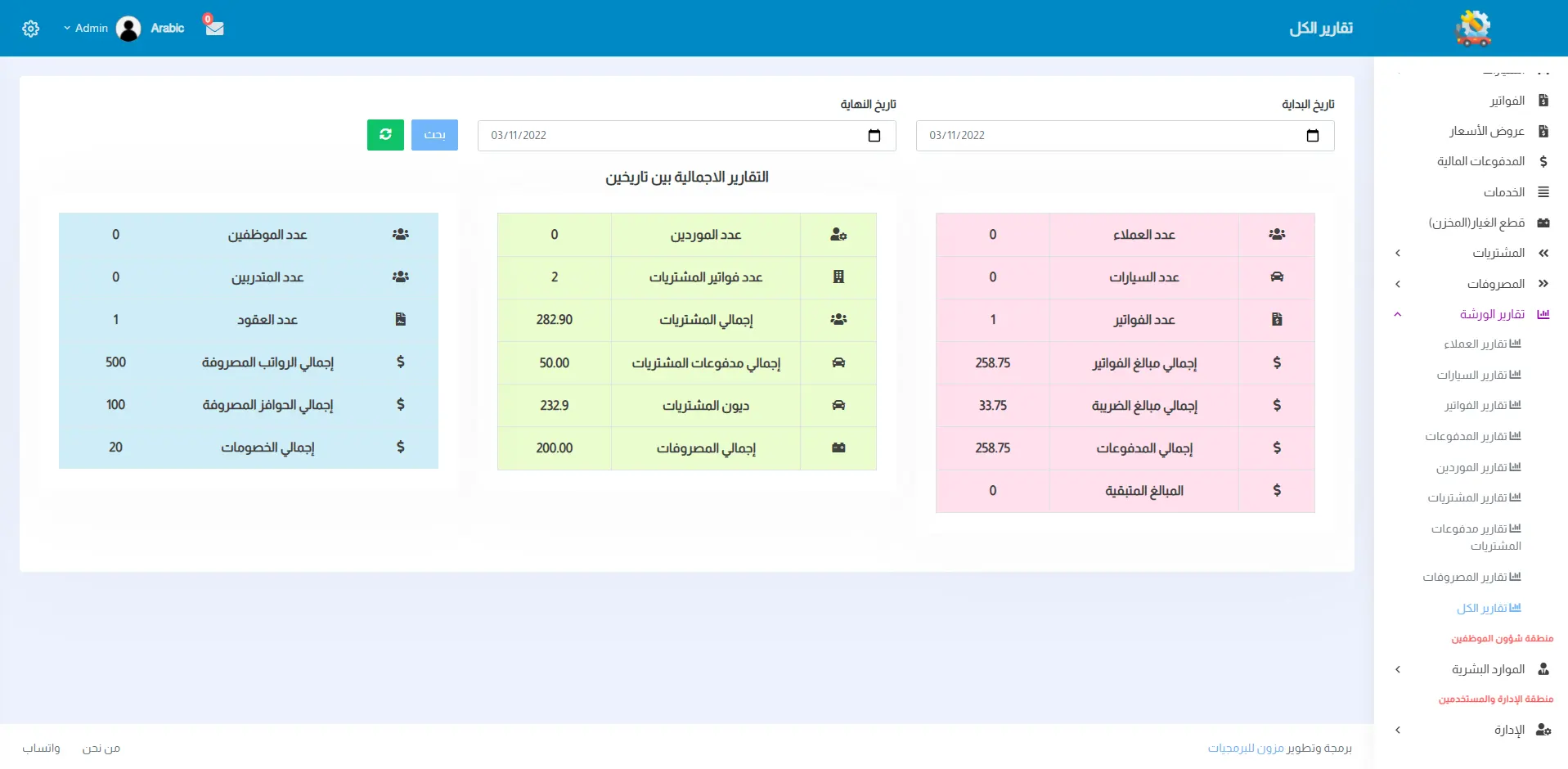Click the Admin user avatar
Screen dimensions: 1568x769
128,29
